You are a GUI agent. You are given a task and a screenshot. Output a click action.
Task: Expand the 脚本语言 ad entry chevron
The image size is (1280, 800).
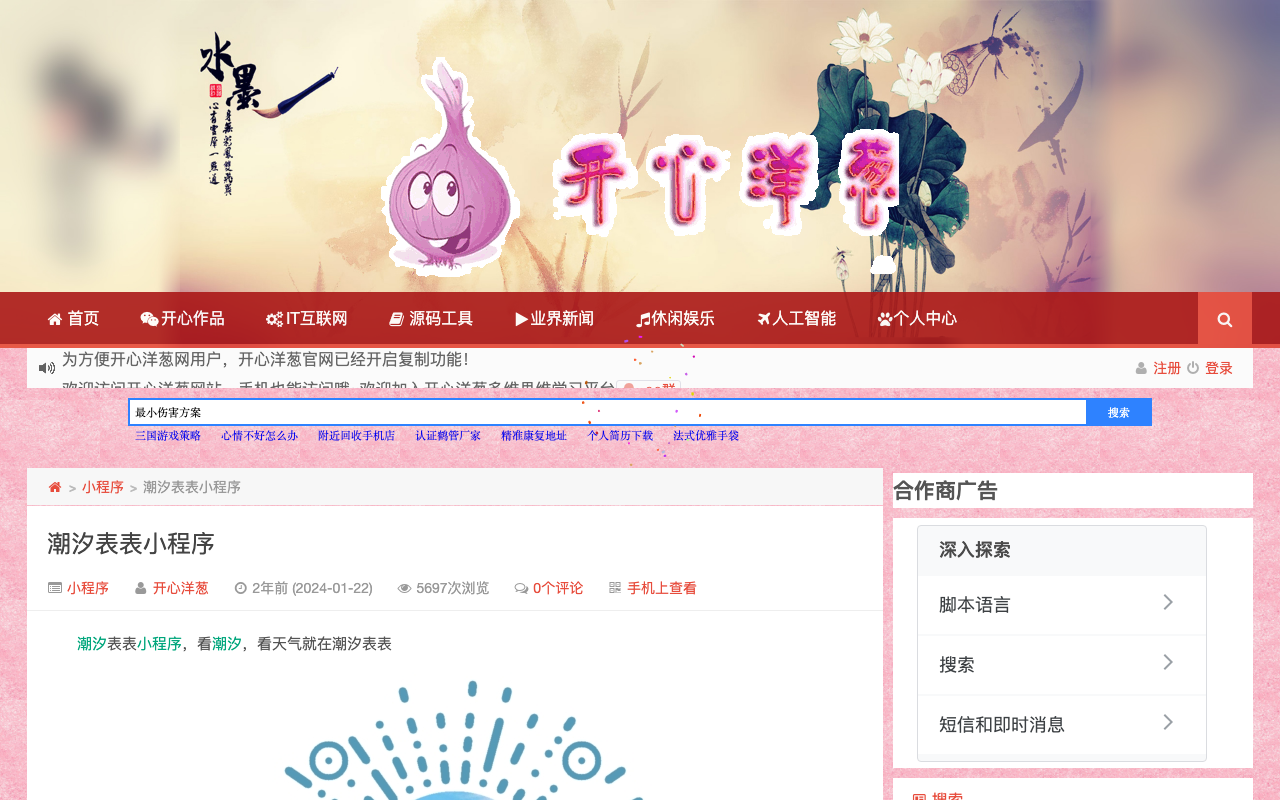pyautogui.click(x=1168, y=602)
